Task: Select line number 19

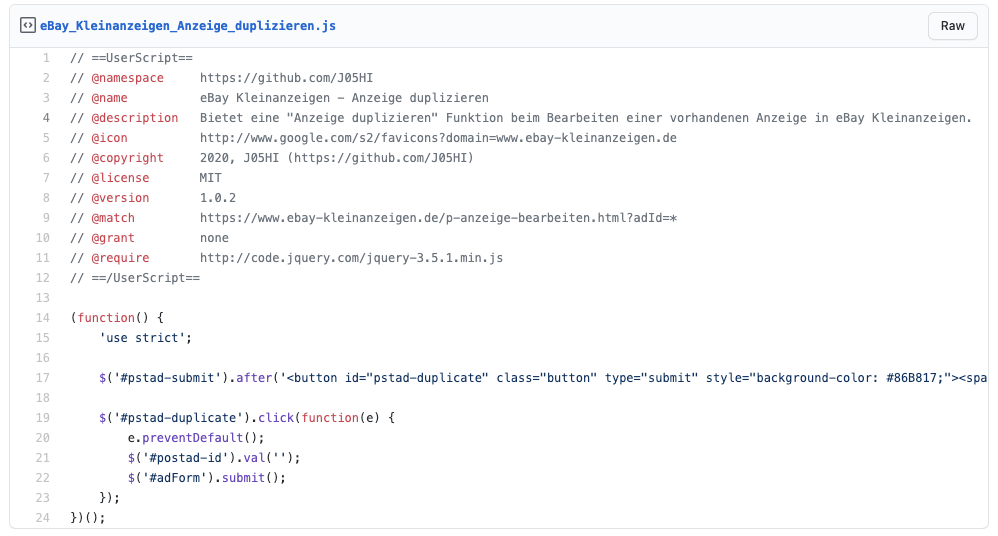Action: pyautogui.click(x=43, y=418)
